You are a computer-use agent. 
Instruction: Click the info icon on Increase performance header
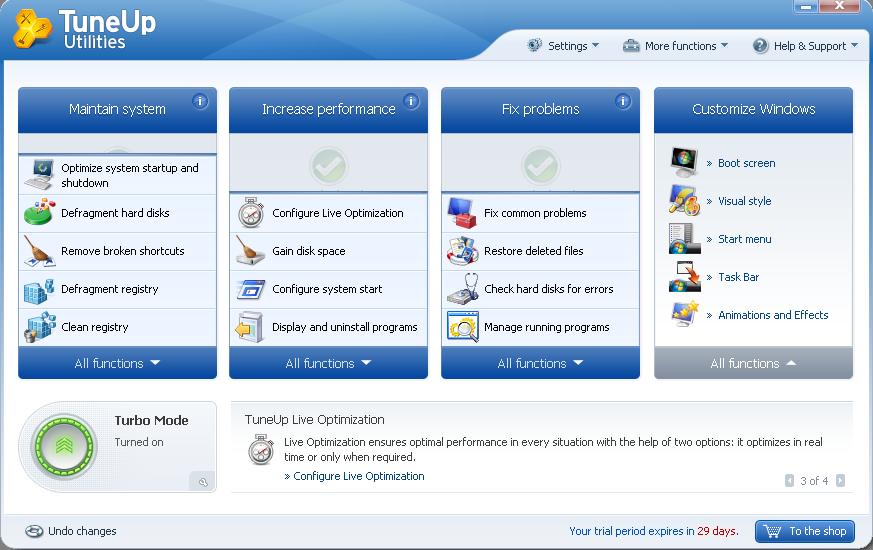point(411,101)
